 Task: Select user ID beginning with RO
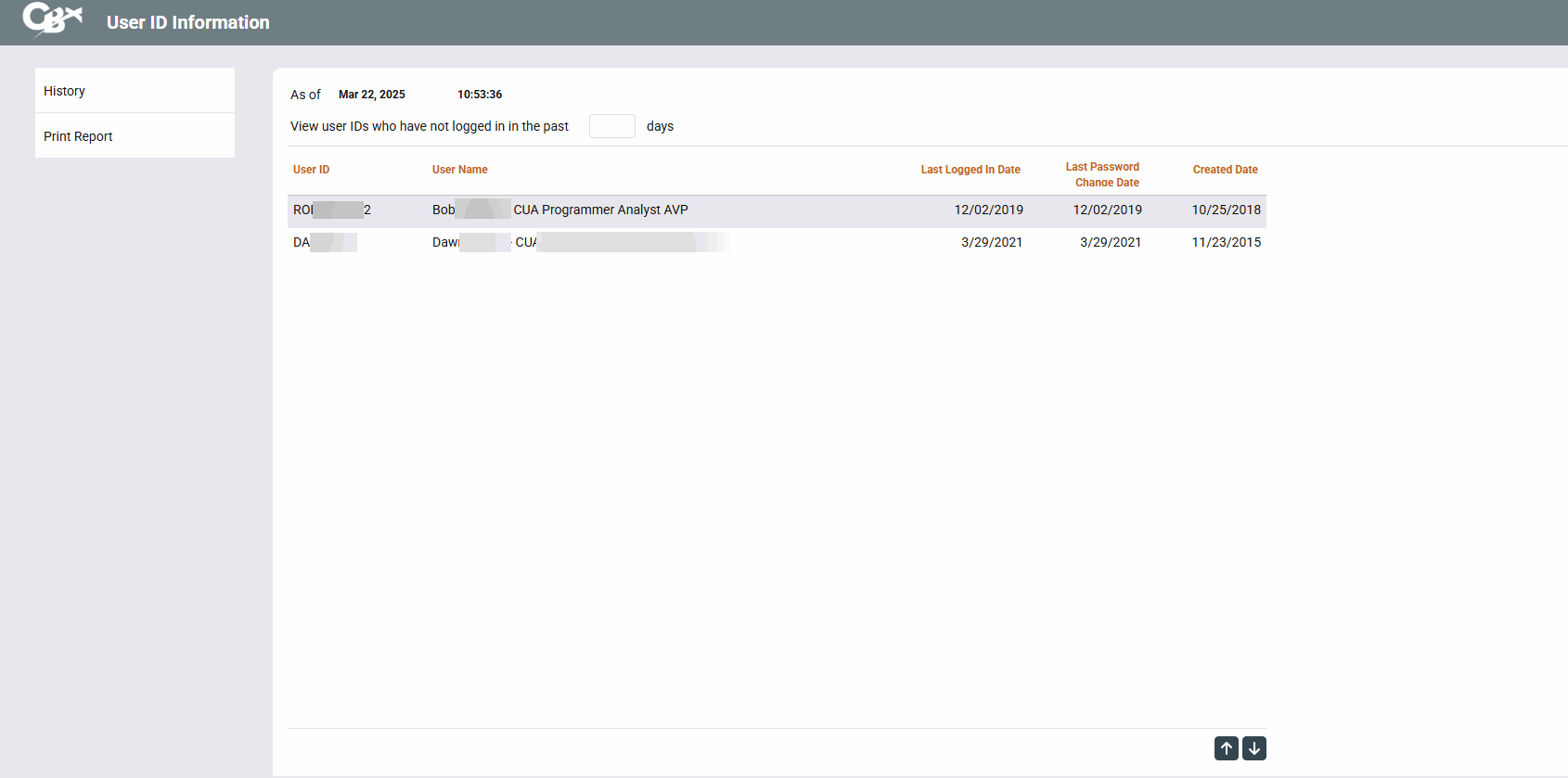(331, 210)
